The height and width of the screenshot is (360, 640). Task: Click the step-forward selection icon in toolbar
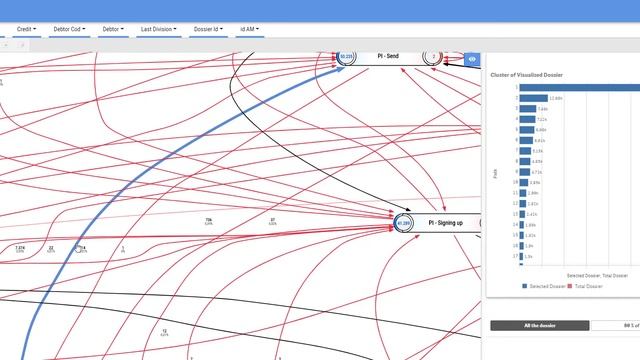(x=22, y=45)
